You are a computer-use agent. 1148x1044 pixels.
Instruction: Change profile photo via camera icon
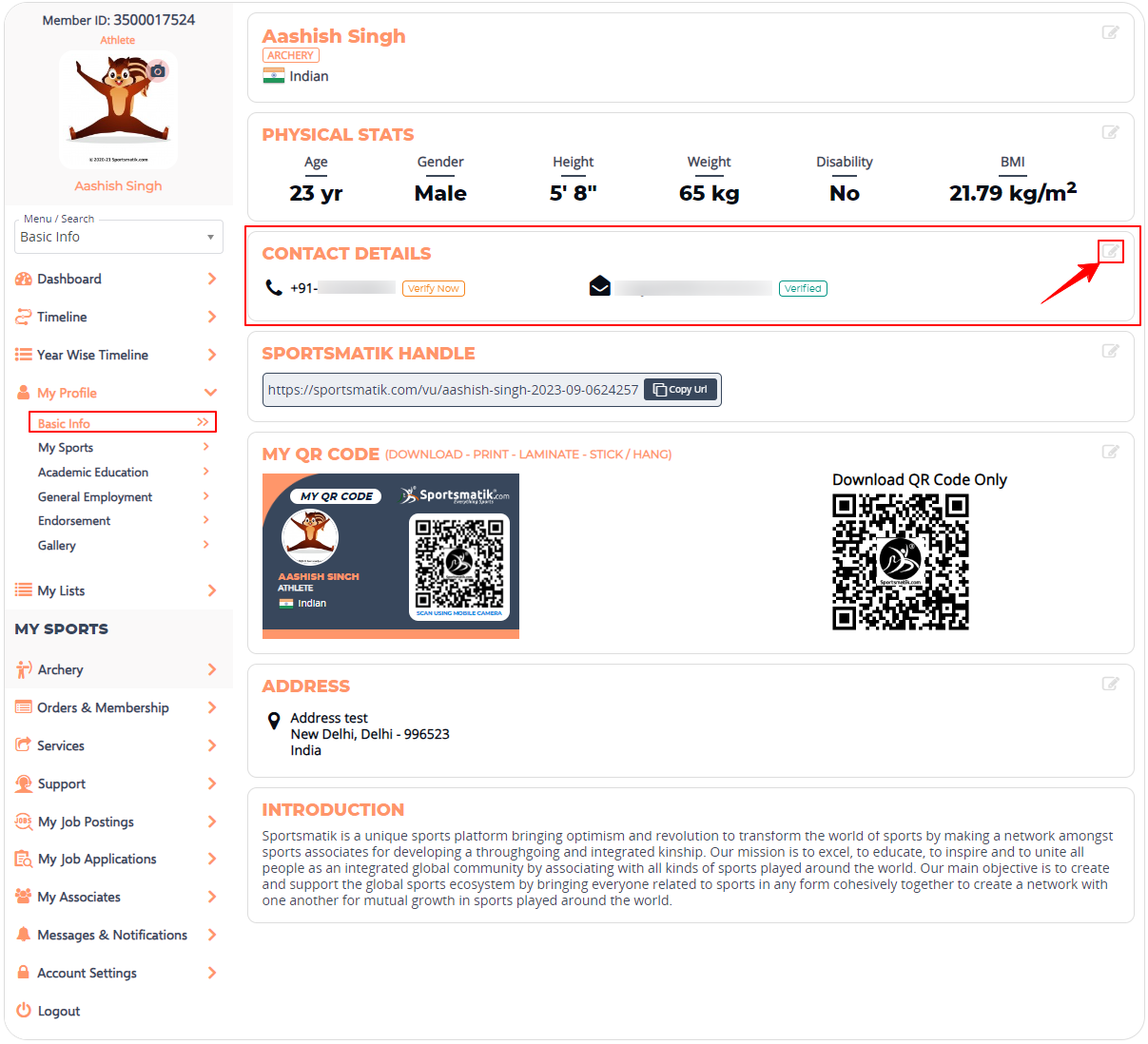[158, 71]
